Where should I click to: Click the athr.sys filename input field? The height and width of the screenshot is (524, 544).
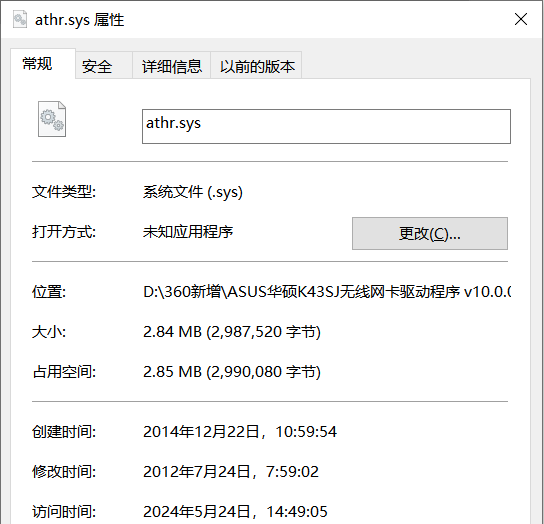tap(326, 126)
